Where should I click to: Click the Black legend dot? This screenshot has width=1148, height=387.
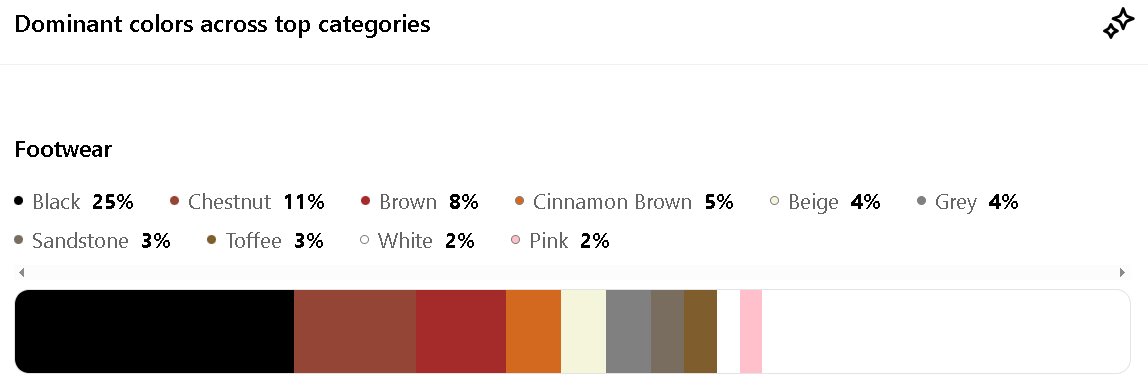pos(19,201)
